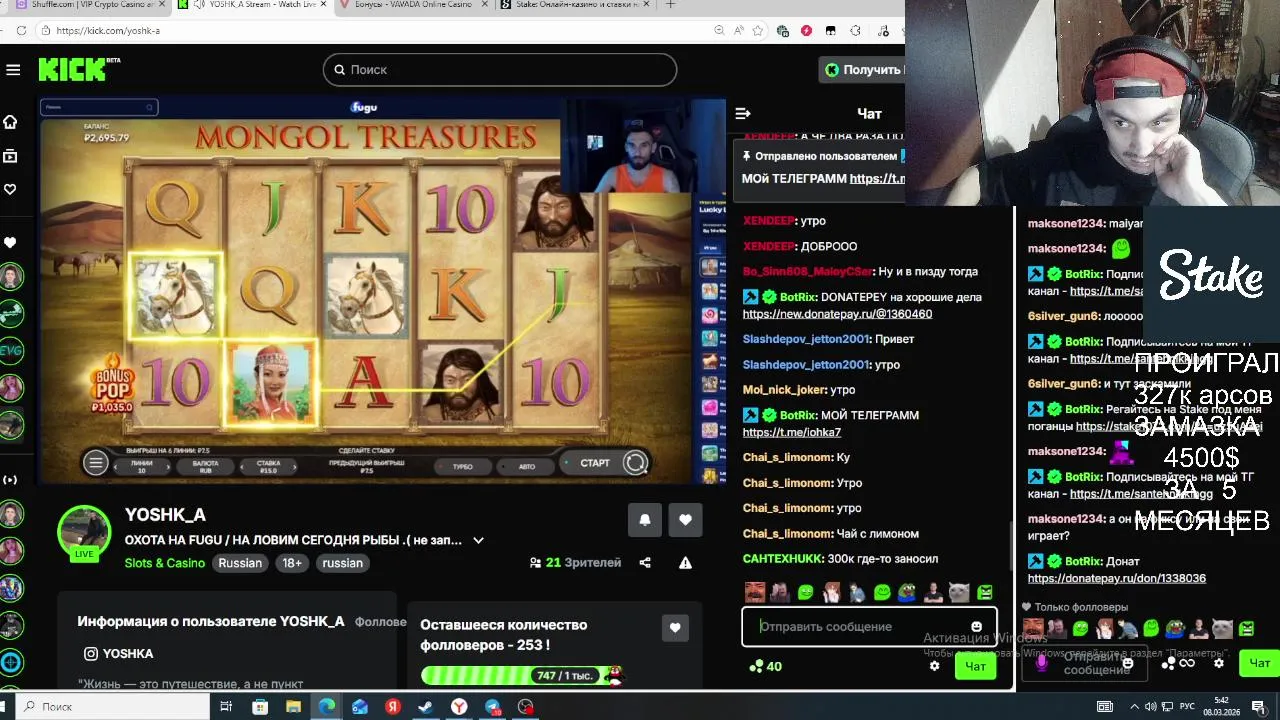Open YOSHK_A channel avatar
The image size is (1280, 720).
coord(84,532)
